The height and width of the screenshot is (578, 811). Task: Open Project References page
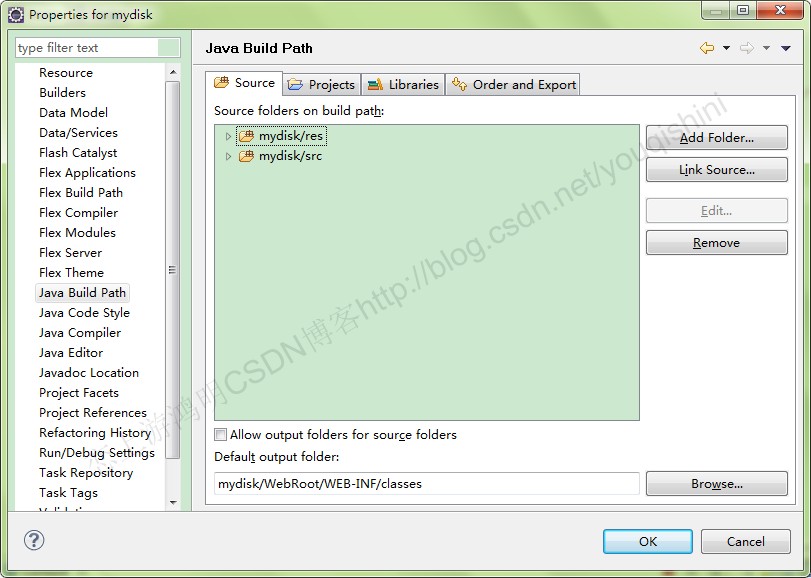[x=93, y=413]
